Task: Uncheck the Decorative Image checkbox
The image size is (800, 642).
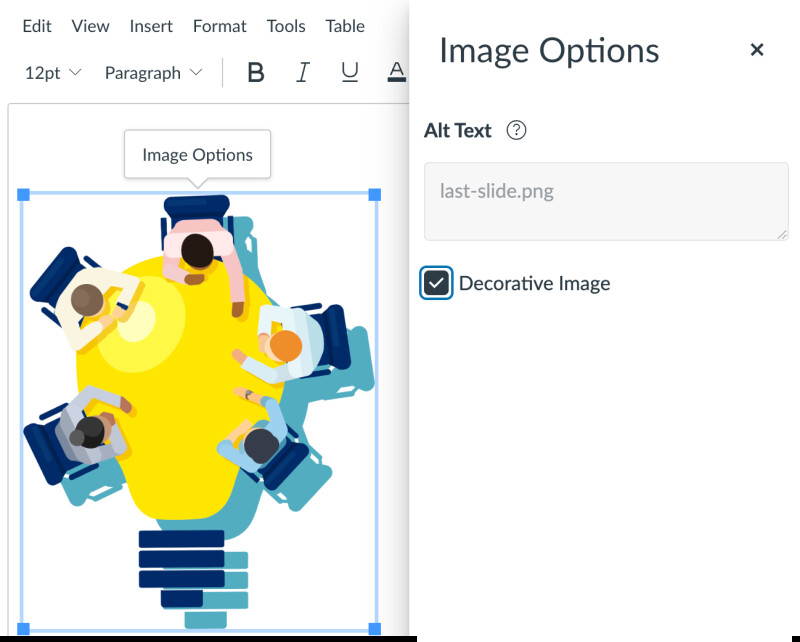Action: tap(436, 283)
